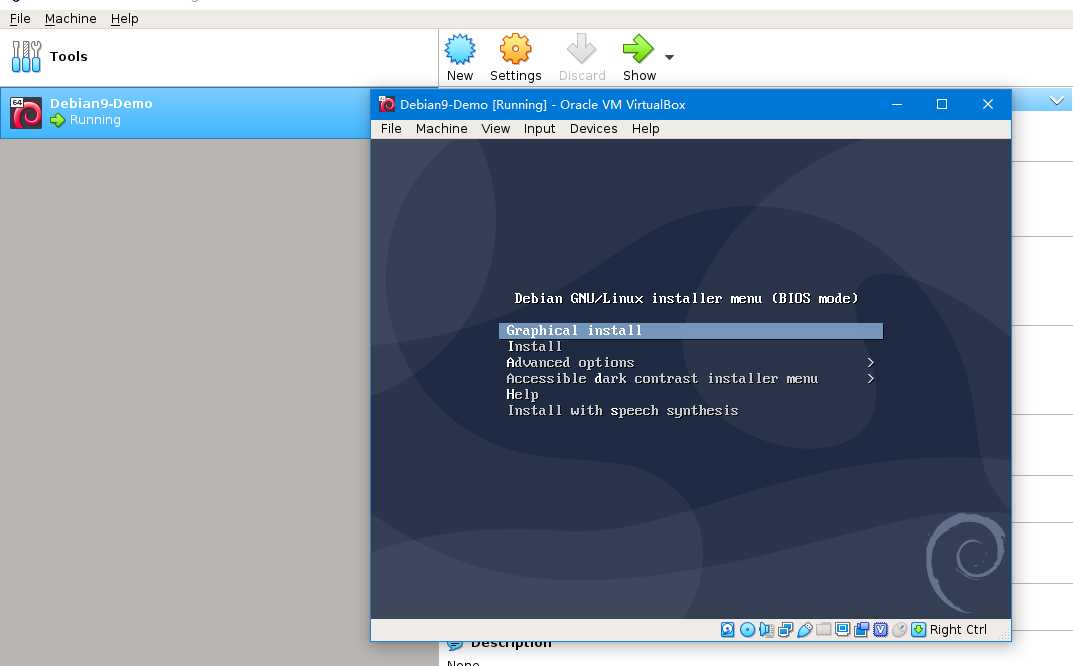Viewport: 1073px width, 666px height.
Task: Close the Debian9-Demo VM window
Action: coord(987,104)
